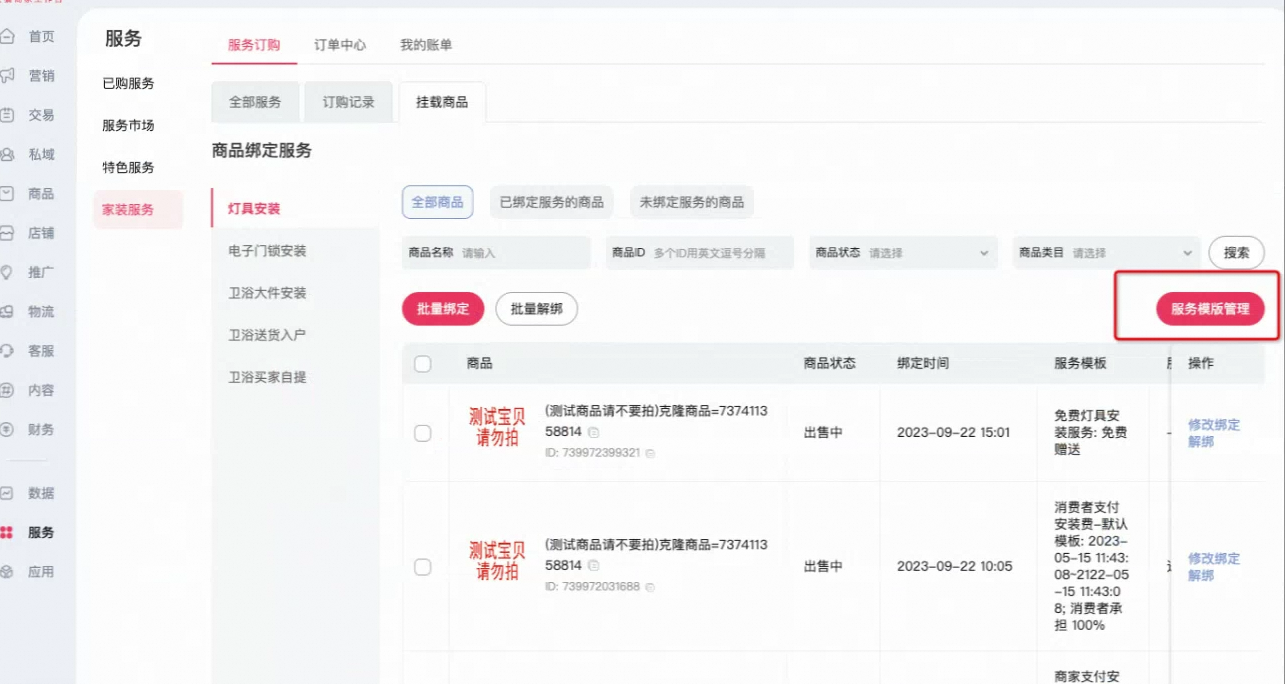Select 电子门锁安装 service category

[x=267, y=251]
